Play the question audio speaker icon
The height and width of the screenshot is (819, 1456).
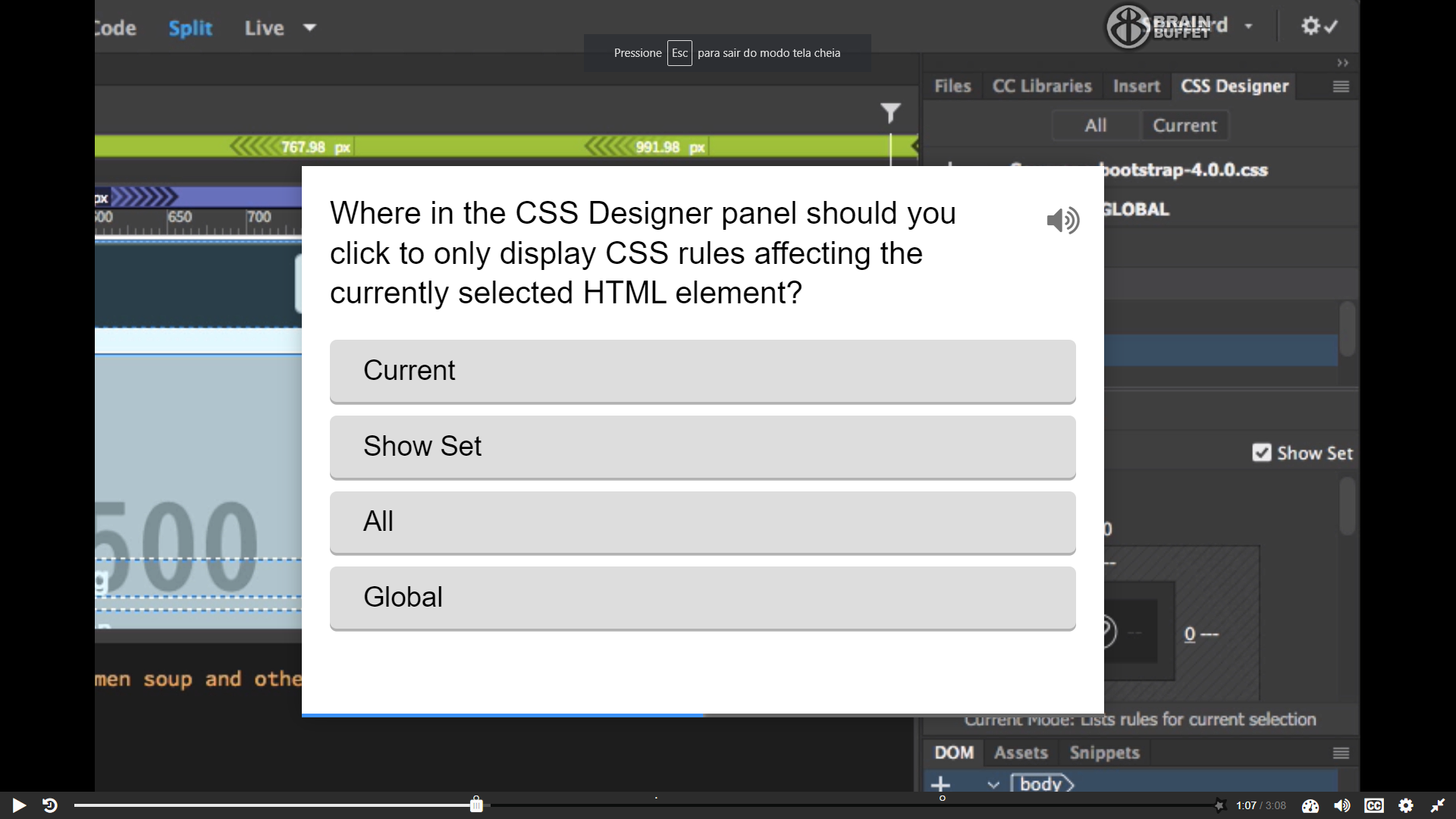(x=1062, y=221)
